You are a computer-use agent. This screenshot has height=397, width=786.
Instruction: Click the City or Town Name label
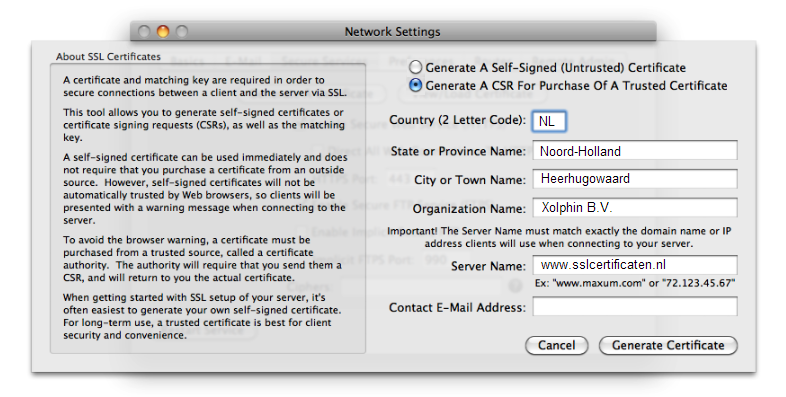click(470, 180)
